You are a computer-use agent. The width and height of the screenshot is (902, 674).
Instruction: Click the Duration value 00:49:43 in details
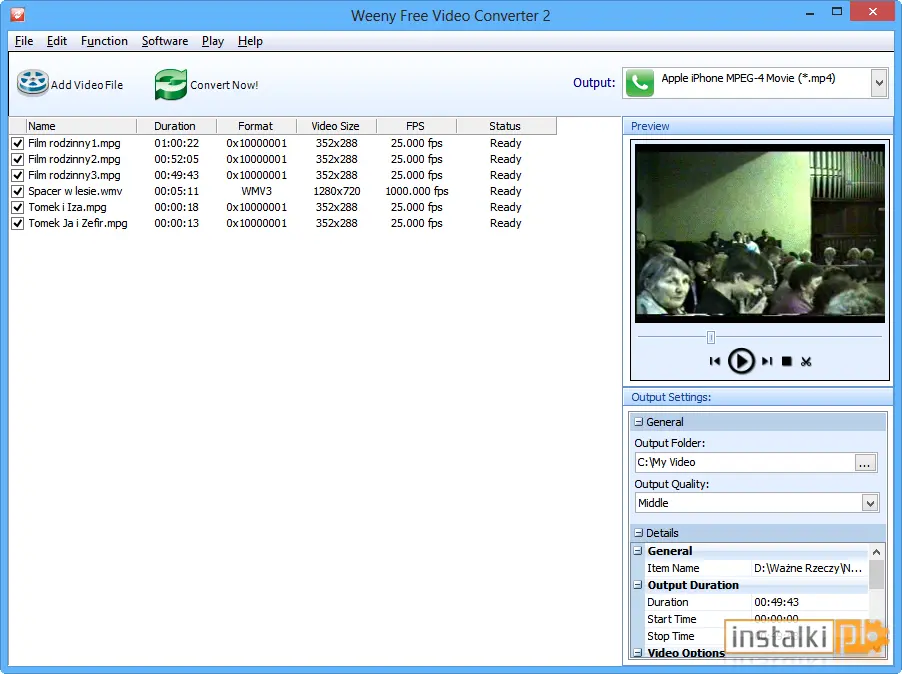(x=776, y=602)
